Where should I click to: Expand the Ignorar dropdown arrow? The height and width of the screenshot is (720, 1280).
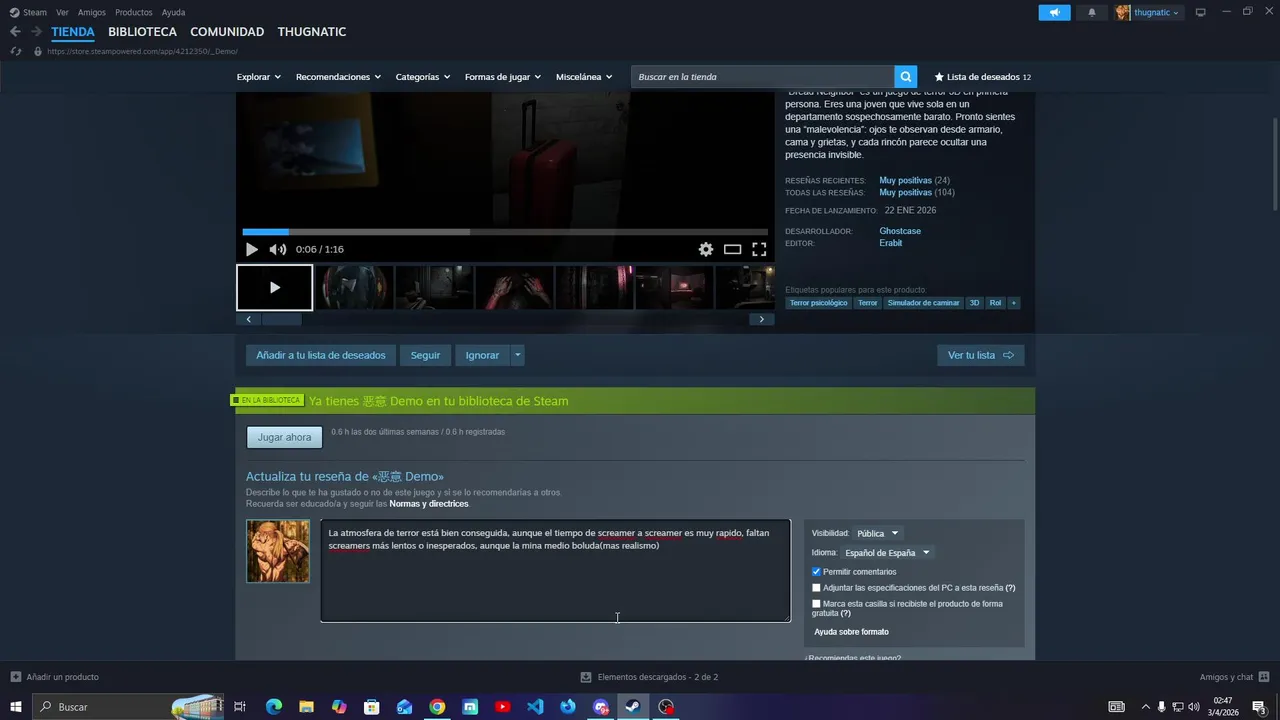pos(517,355)
